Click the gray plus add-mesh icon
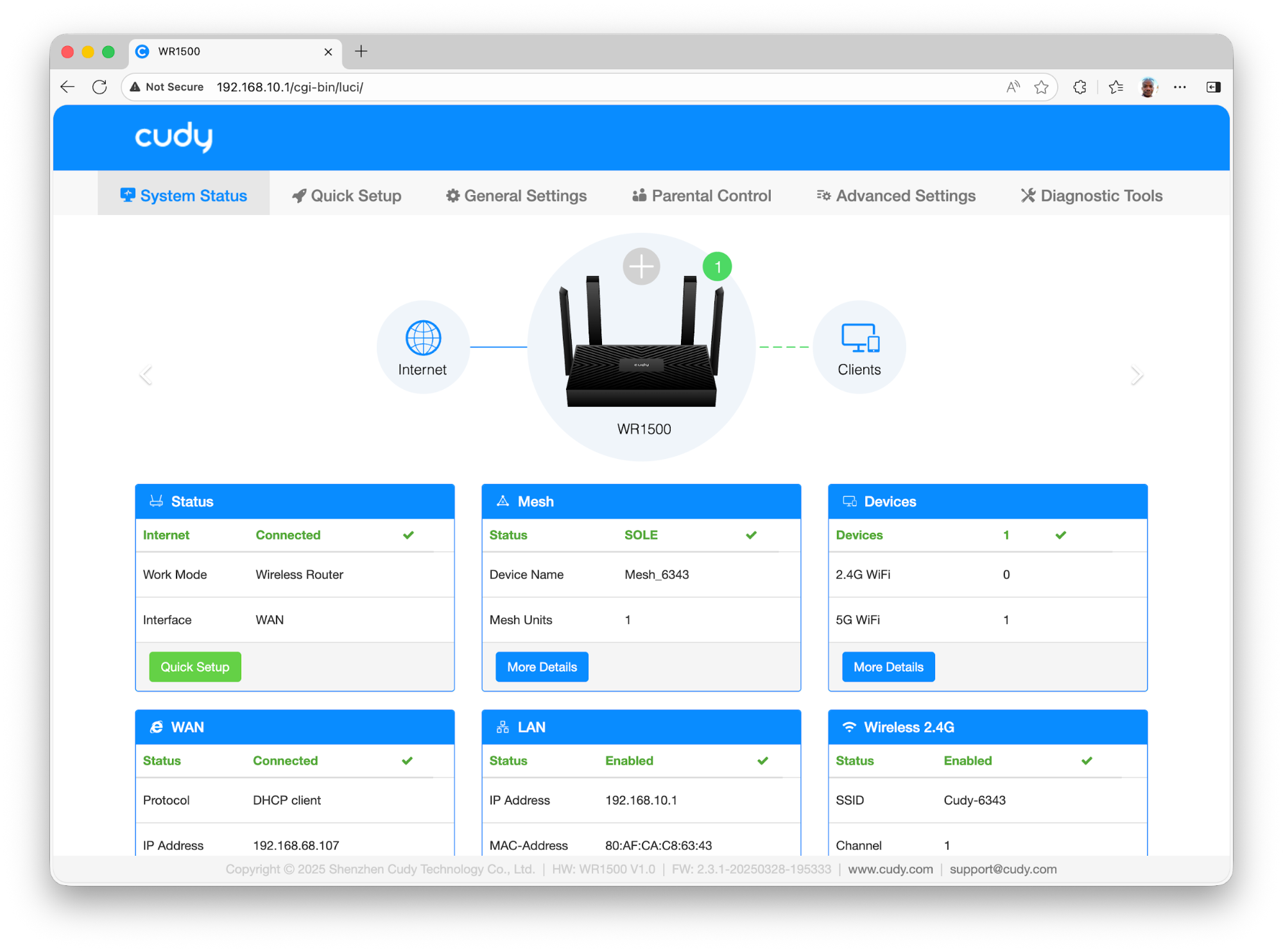Screen dimensions: 1283x952 point(641,266)
